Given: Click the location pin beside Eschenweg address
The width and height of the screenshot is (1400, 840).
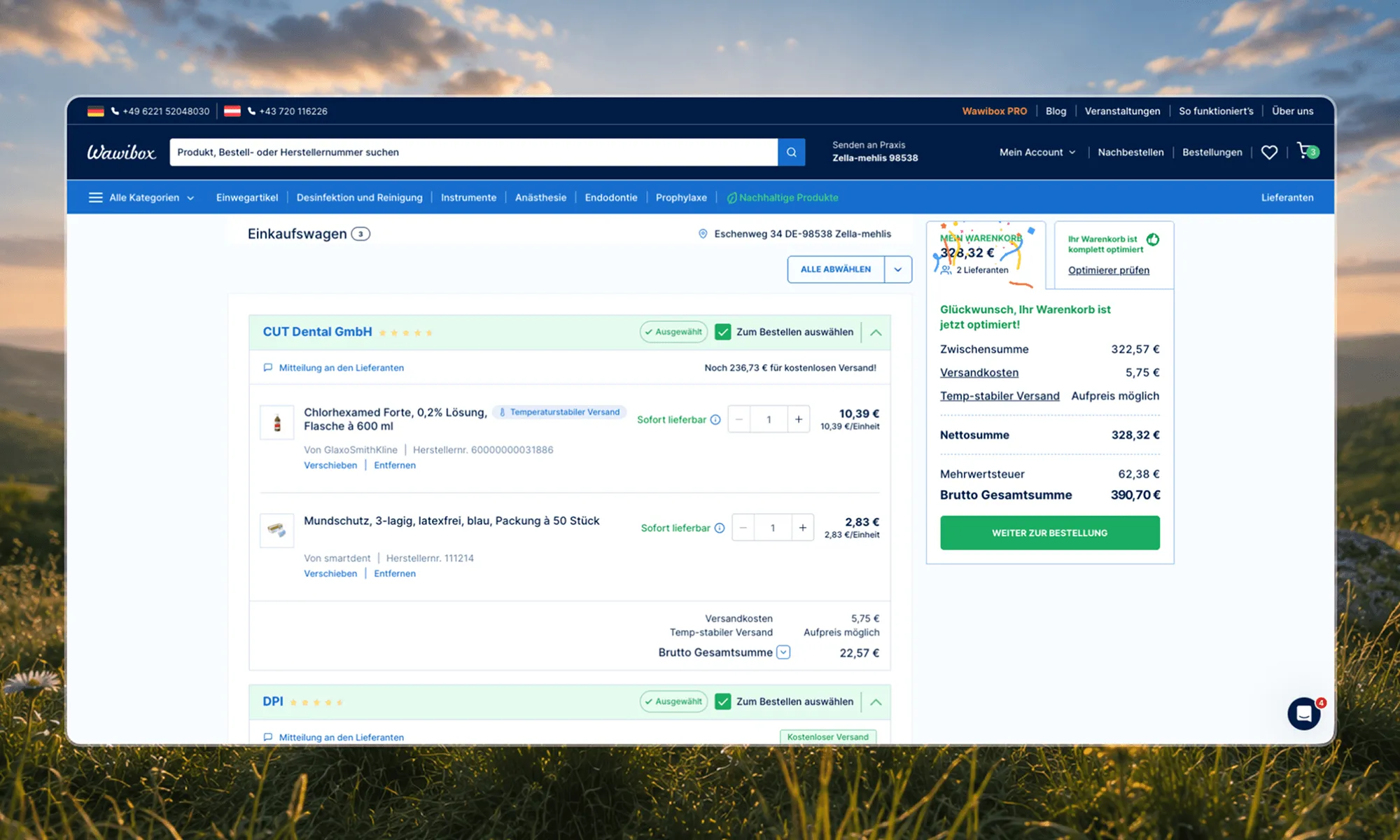Looking at the screenshot, I should 703,234.
